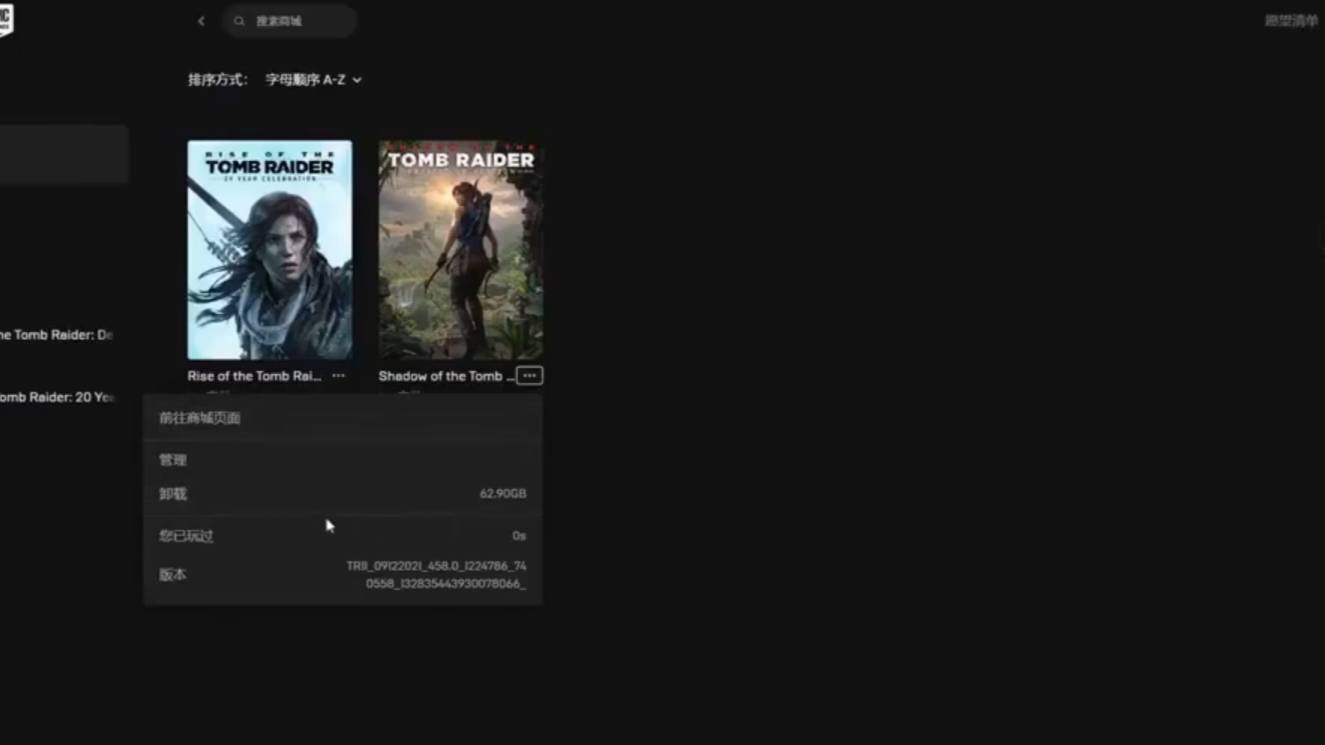Click the 0s playtime value
This screenshot has height=745, width=1325.
click(x=519, y=536)
